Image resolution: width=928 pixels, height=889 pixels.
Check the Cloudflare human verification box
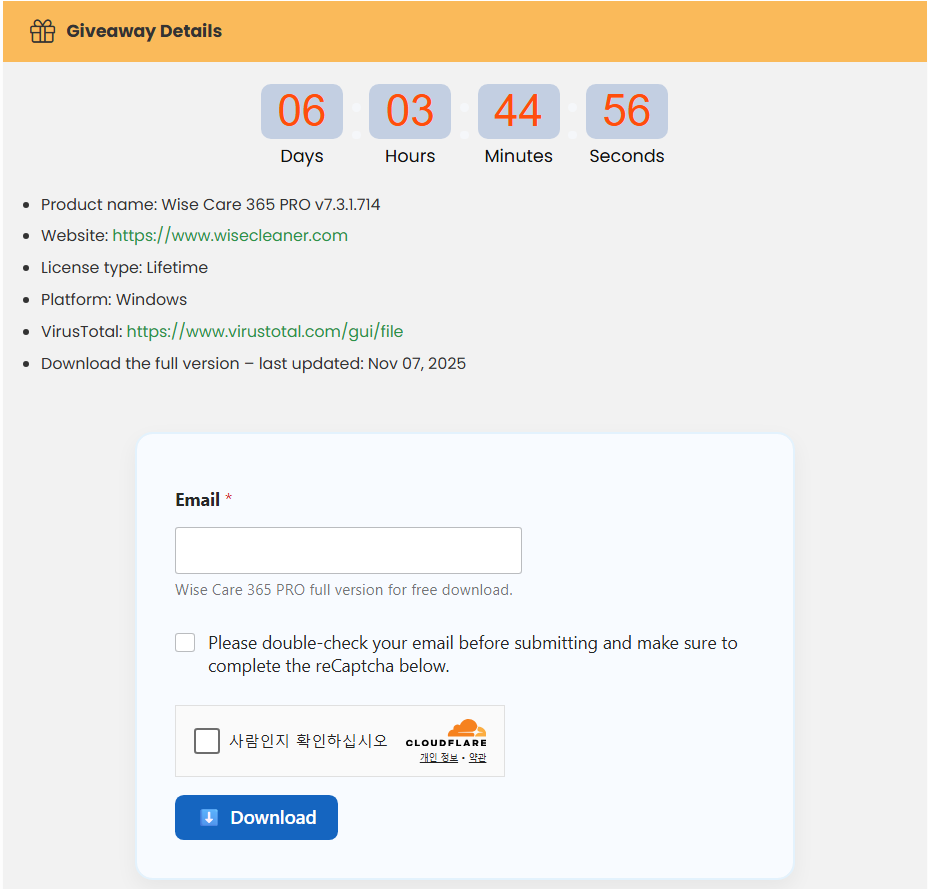[207, 741]
